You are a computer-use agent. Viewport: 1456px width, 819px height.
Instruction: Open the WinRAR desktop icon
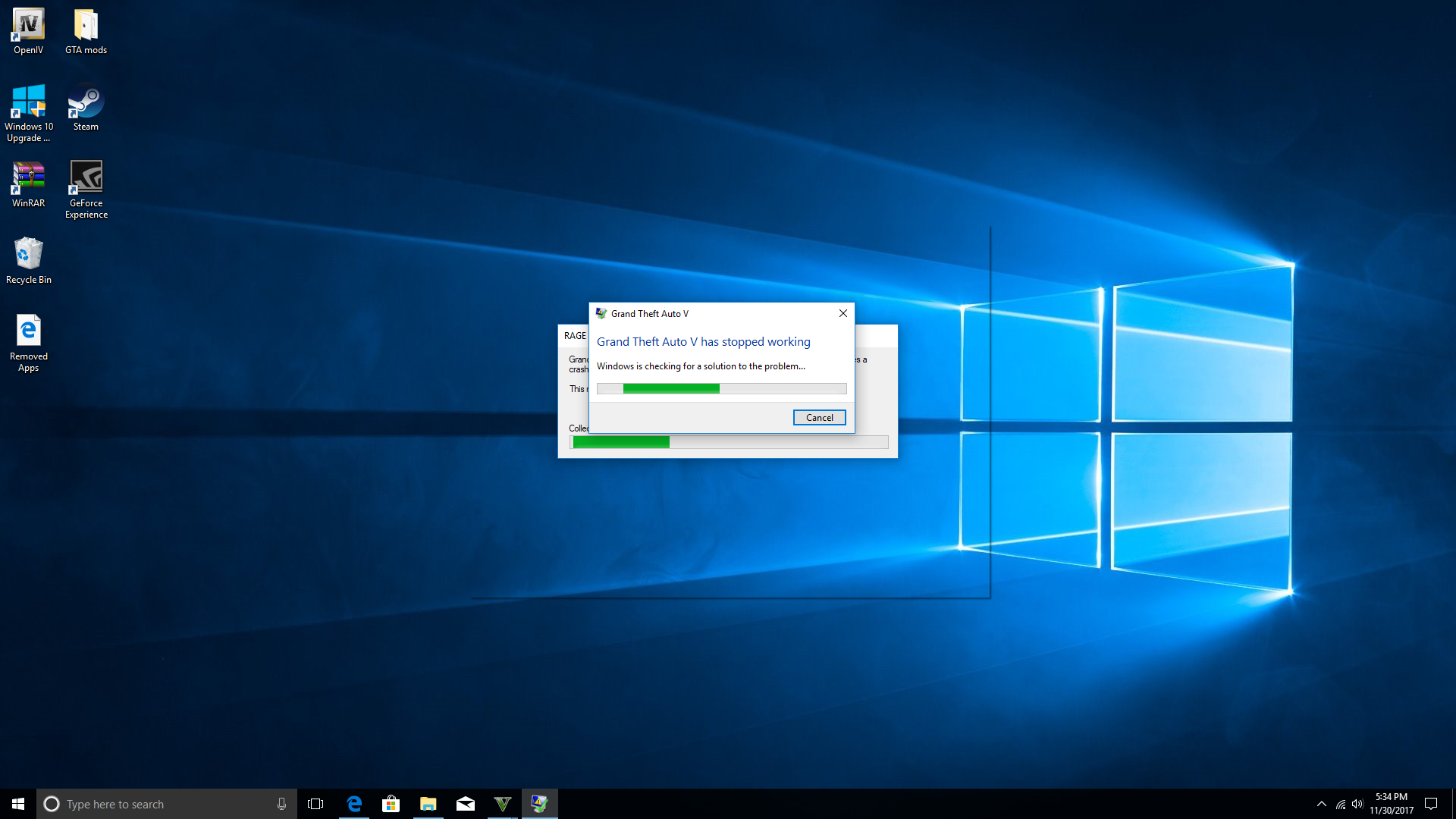click(x=28, y=183)
